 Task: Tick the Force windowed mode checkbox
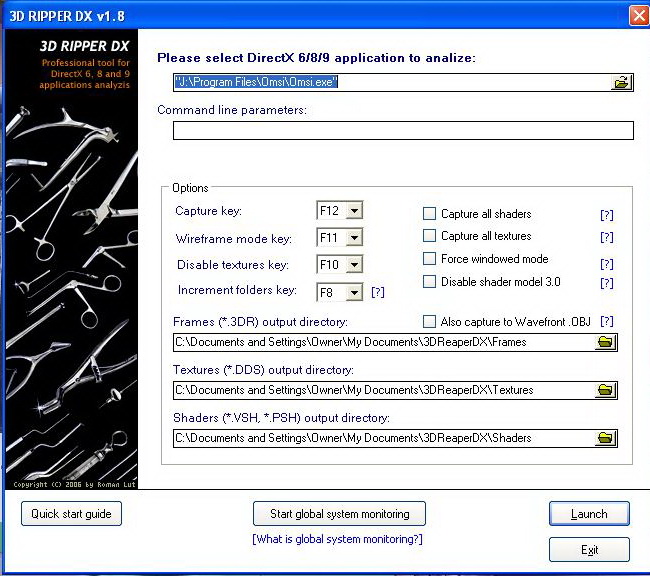tap(430, 259)
